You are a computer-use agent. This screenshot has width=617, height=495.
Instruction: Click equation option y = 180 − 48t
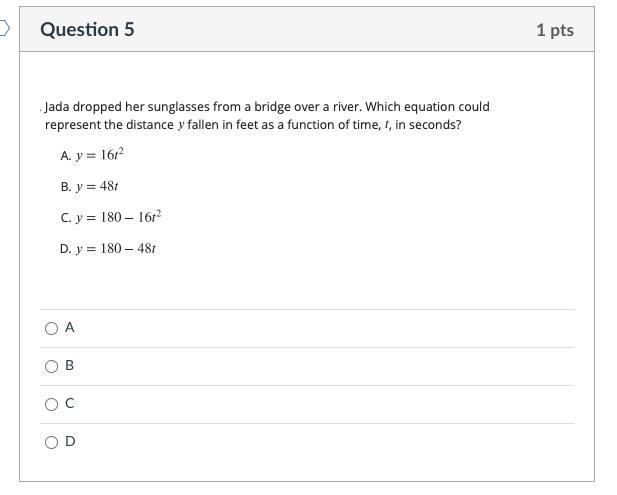tap(108, 248)
